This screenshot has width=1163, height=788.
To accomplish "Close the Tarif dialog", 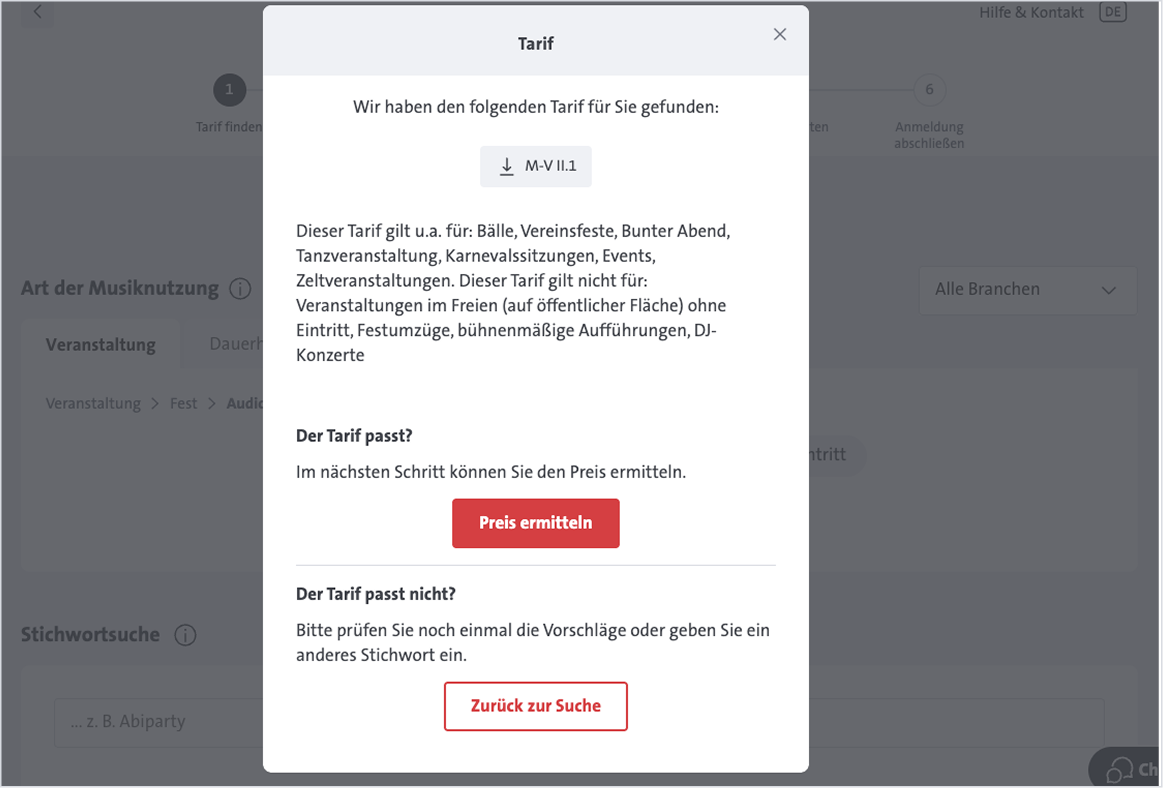I will click(x=779, y=33).
